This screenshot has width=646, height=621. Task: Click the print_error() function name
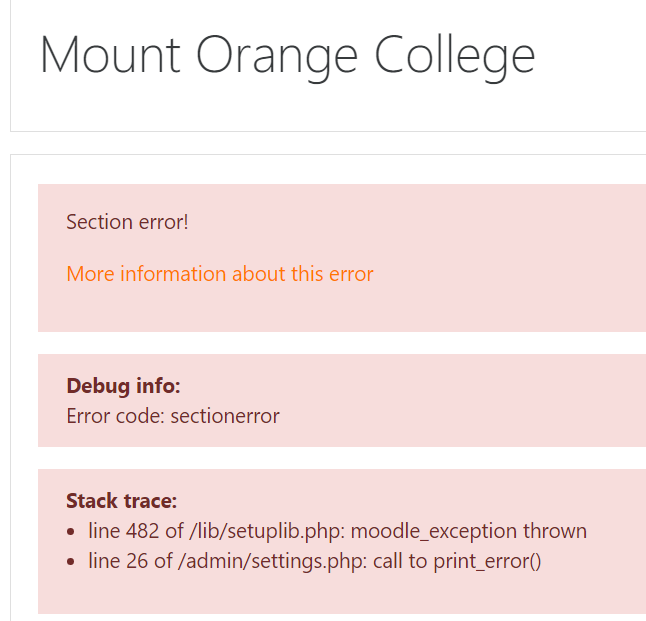coord(487,561)
